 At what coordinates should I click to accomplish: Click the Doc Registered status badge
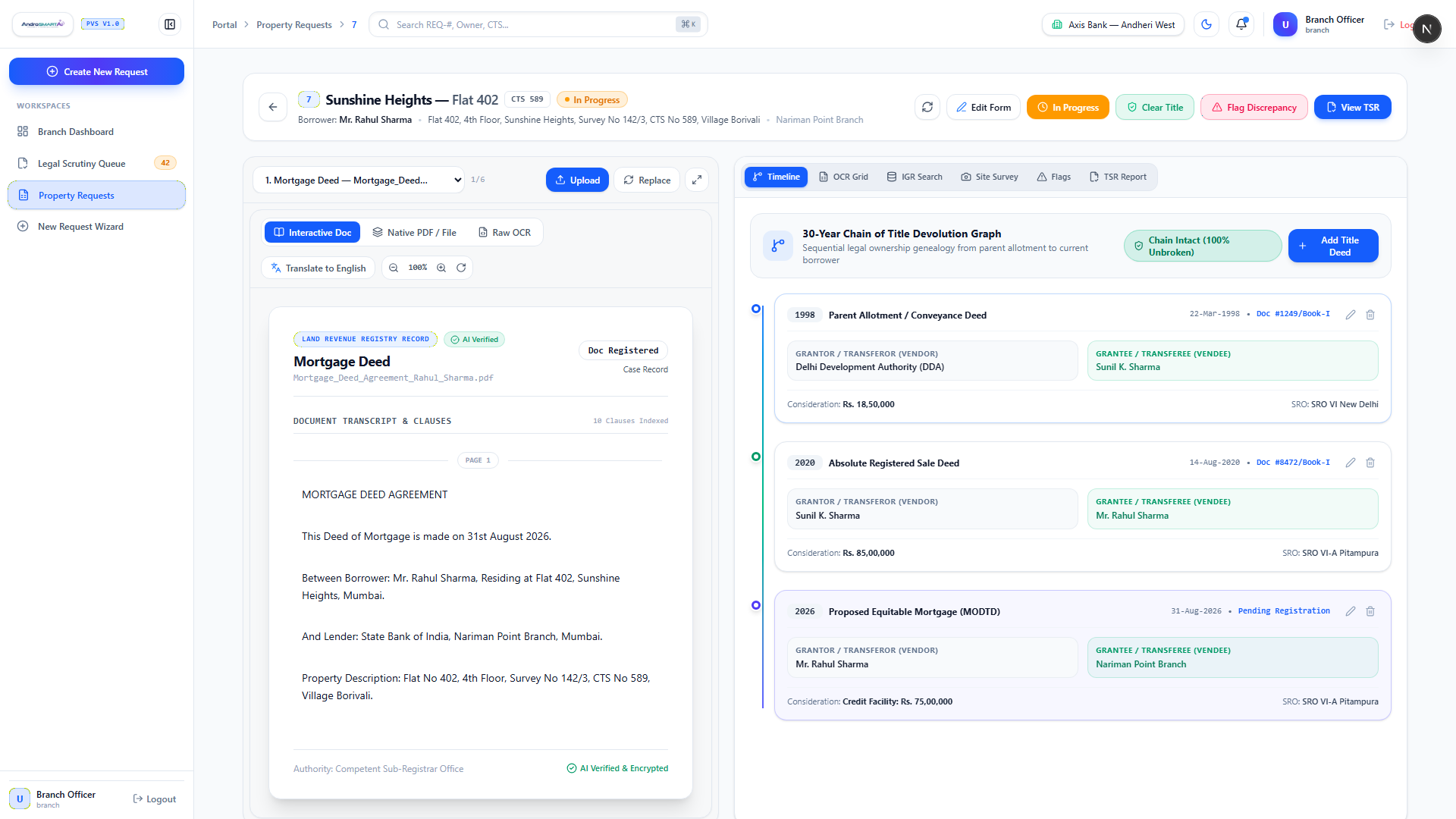pyautogui.click(x=623, y=350)
